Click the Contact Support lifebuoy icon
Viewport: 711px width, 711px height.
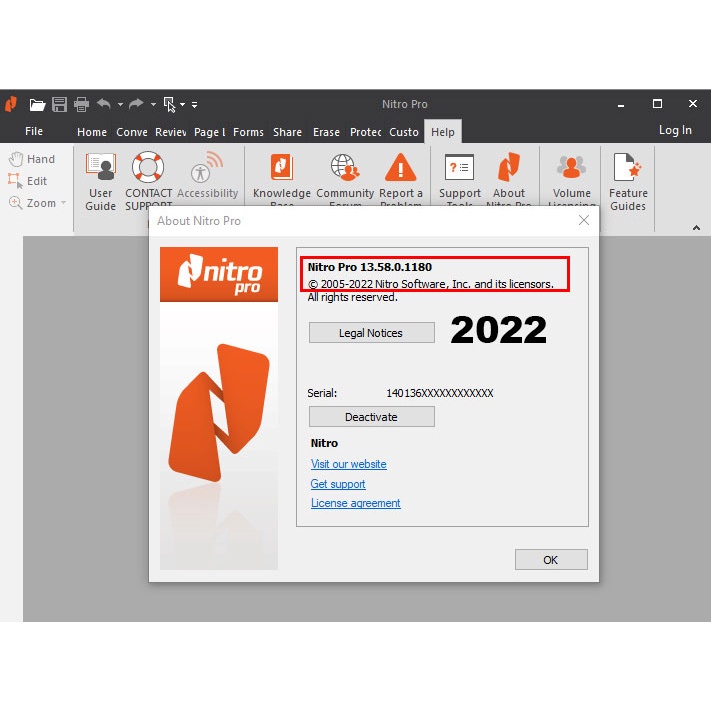148,167
